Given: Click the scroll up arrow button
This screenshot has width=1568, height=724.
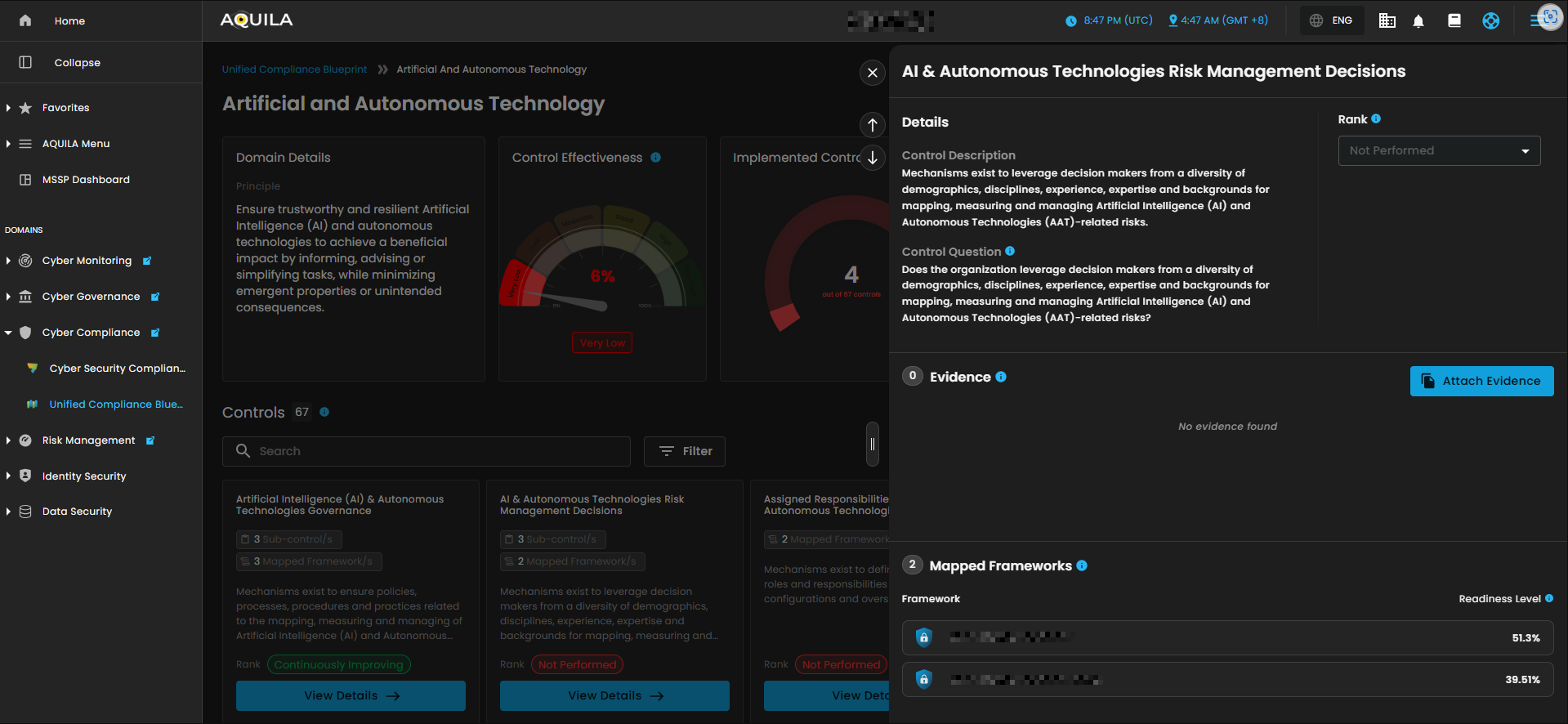Looking at the screenshot, I should pos(873,125).
